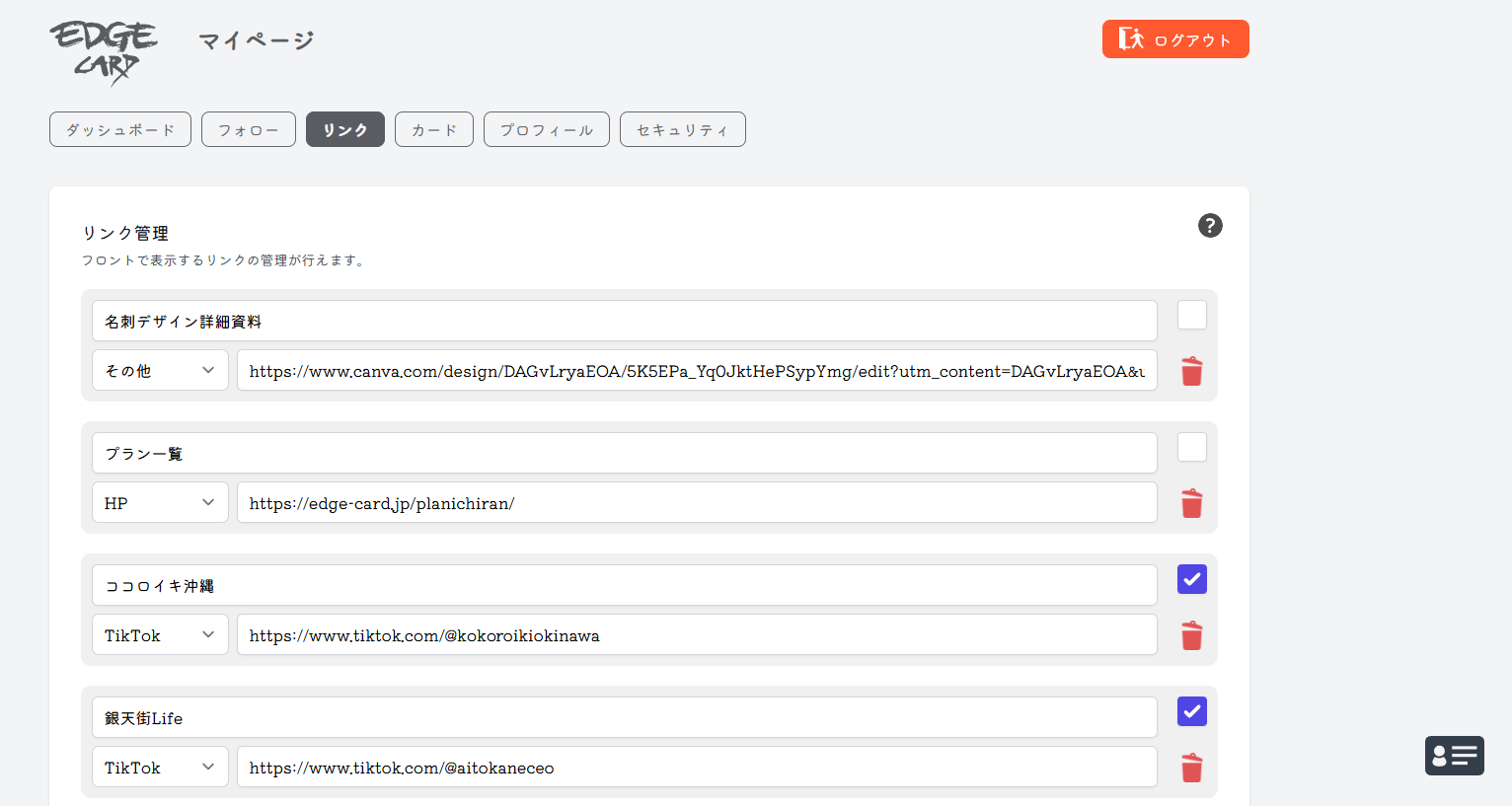Switch to the ダッシュボード tab

point(120,129)
